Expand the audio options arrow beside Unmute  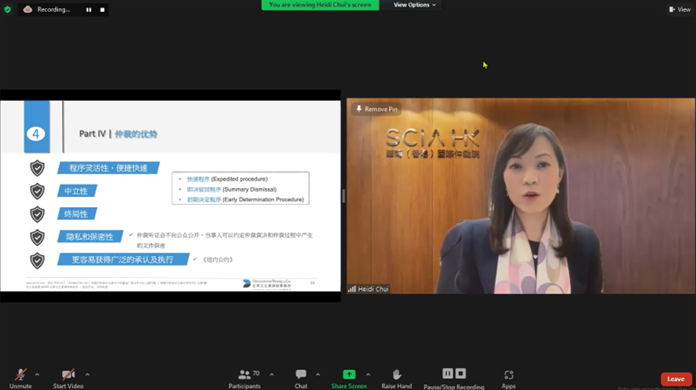click(37, 375)
